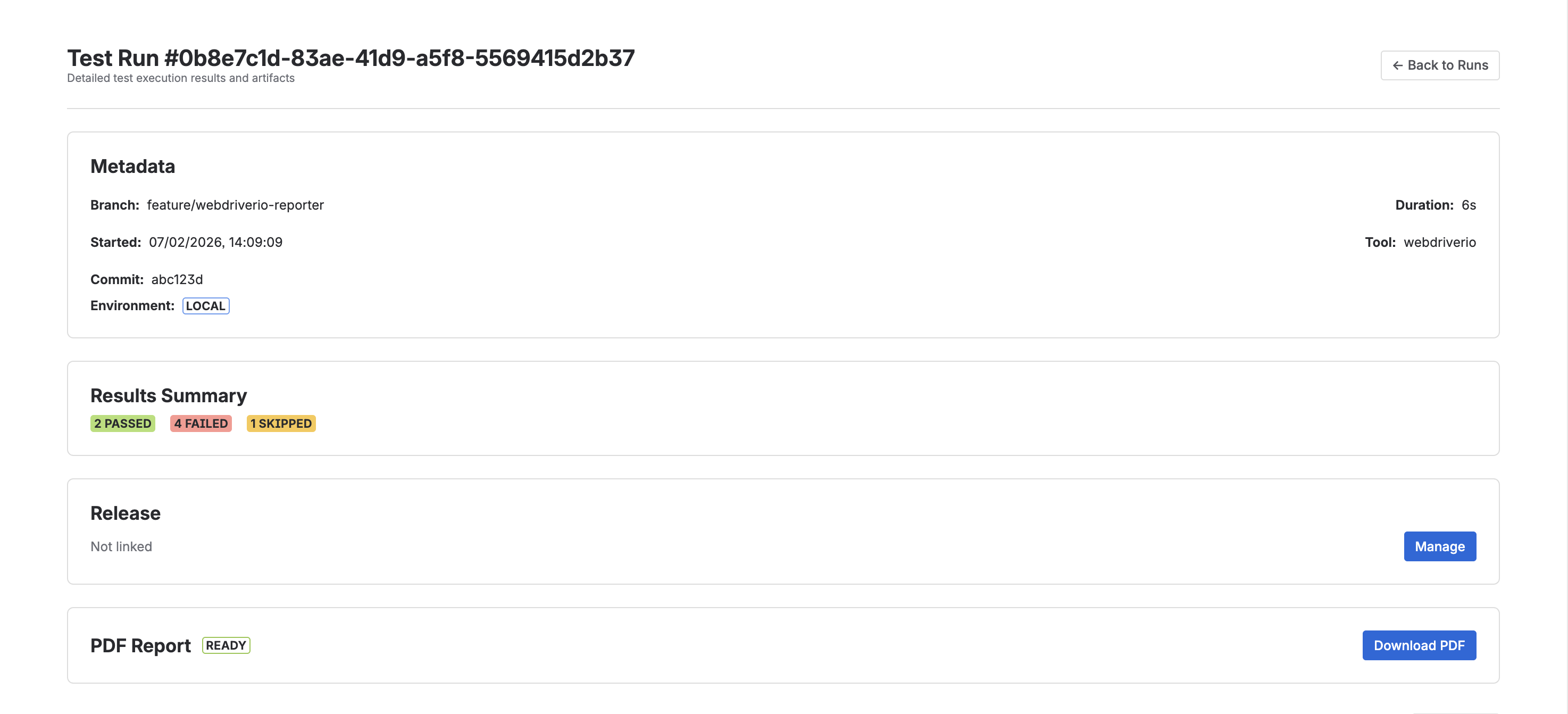
Task: Click the Started timestamp value
Action: [x=216, y=242]
